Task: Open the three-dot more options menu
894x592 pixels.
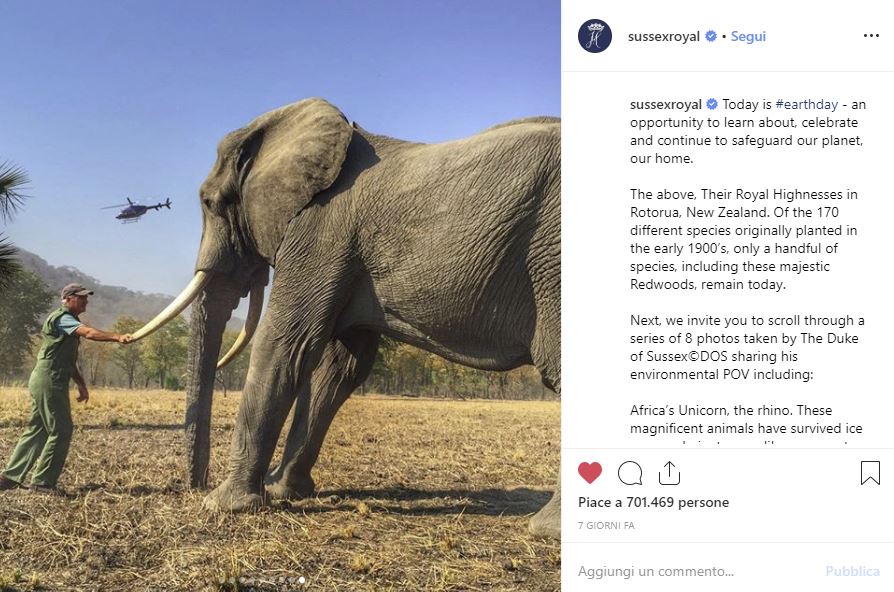Action: 871,36
